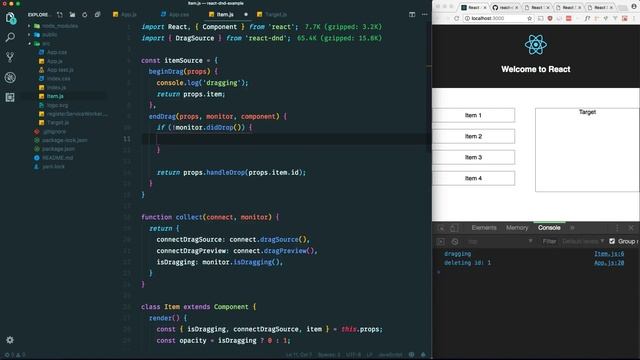The width and height of the screenshot is (640, 360).
Task: Split the editor with split icon
Action: pos(412,14)
